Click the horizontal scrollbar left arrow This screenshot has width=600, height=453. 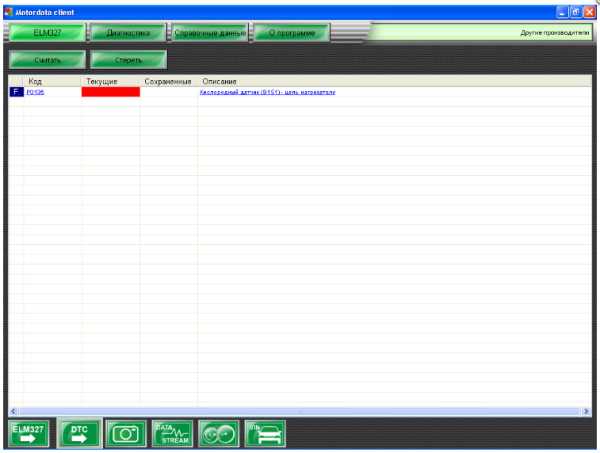13,411
